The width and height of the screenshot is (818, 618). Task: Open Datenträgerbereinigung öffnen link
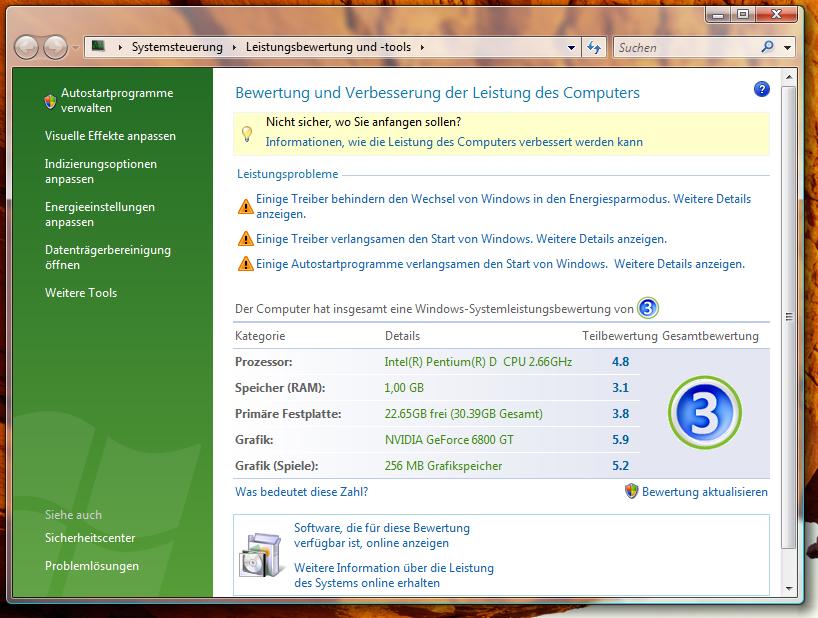pos(107,257)
